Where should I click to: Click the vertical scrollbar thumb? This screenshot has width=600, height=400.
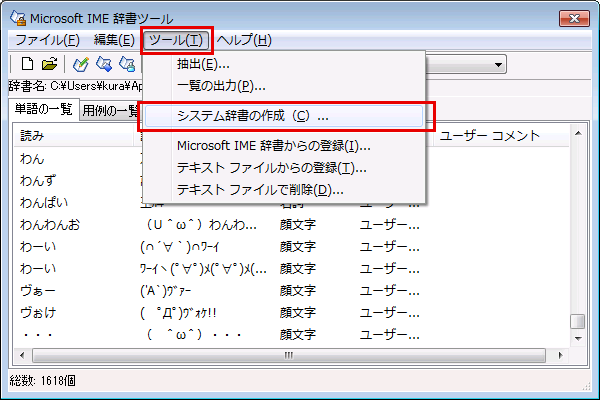point(578,322)
